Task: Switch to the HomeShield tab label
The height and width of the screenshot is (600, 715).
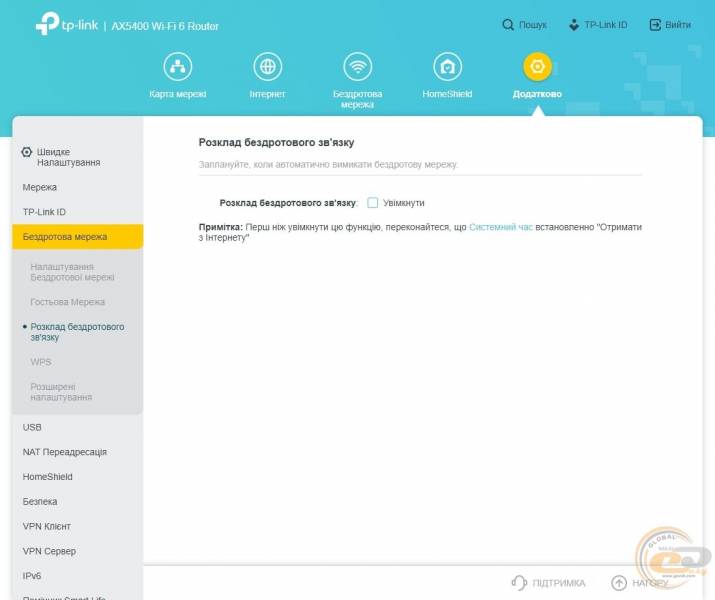Action: point(447,94)
